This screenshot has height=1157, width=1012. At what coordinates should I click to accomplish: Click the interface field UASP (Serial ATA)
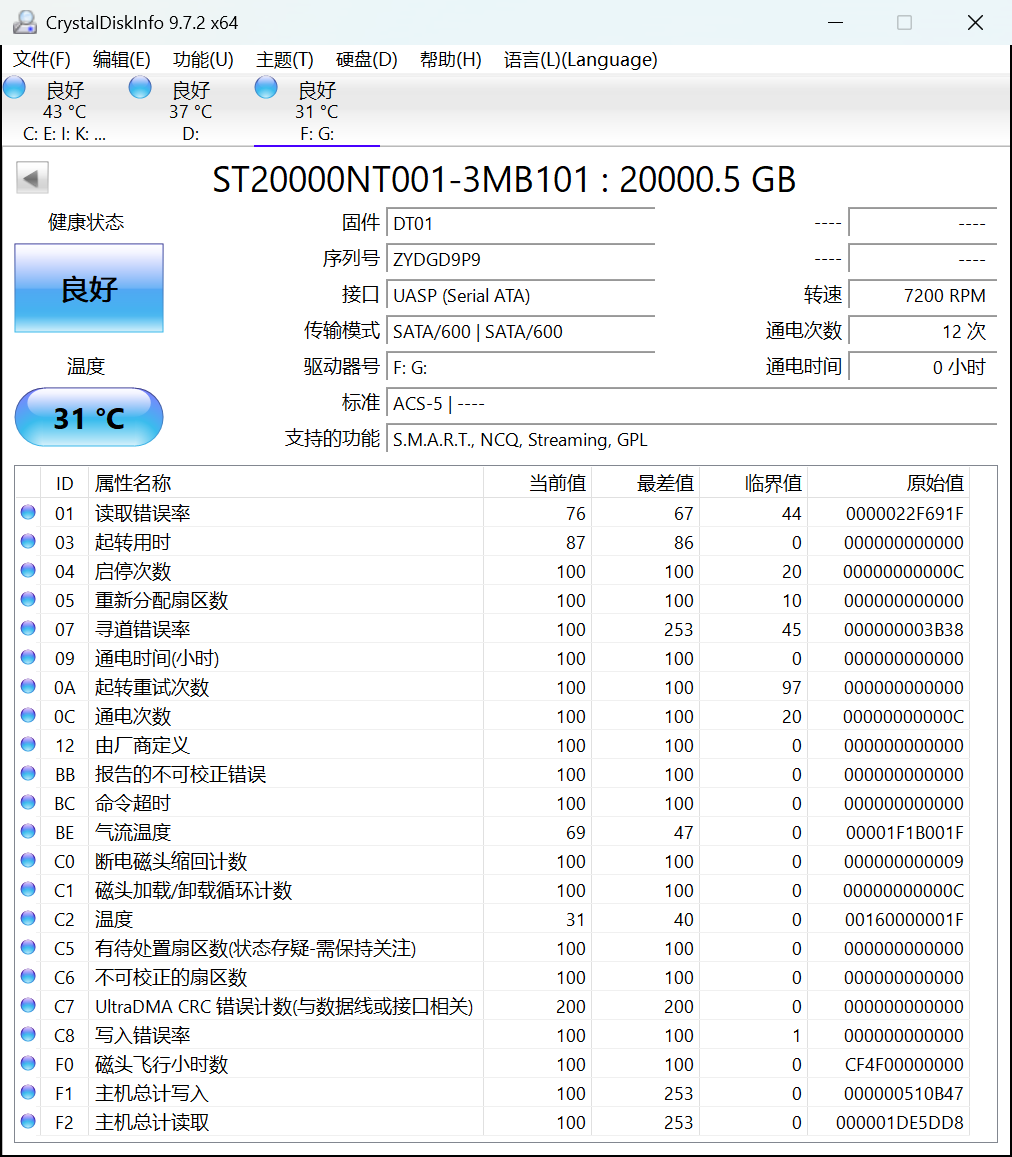coord(521,295)
